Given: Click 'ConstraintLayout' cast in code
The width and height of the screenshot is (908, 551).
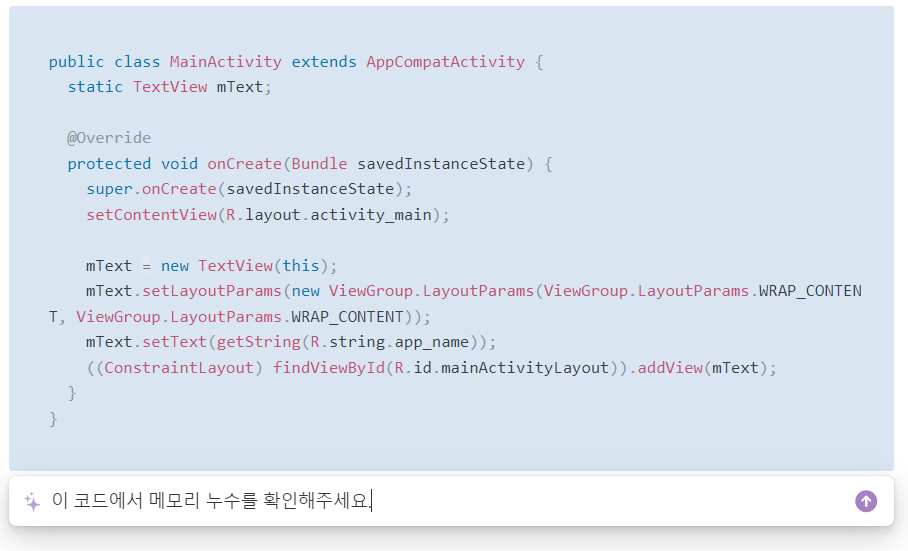Looking at the screenshot, I should pyautogui.click(x=180, y=368).
